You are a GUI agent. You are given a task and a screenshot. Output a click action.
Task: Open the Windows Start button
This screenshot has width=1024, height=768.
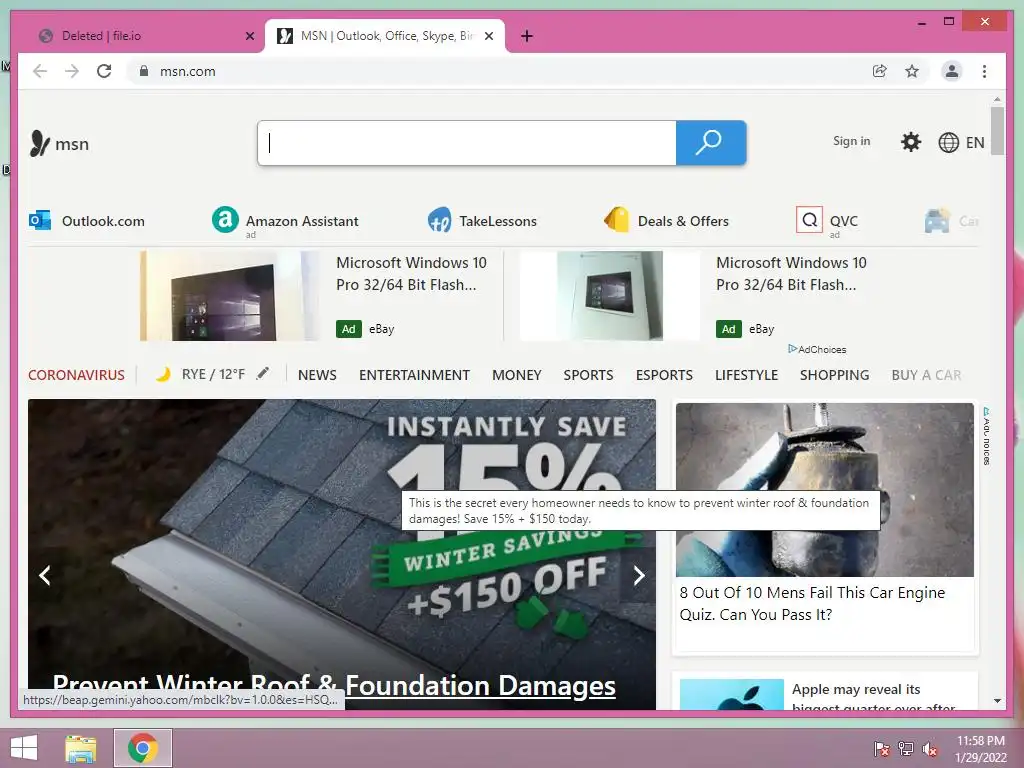tap(24, 748)
